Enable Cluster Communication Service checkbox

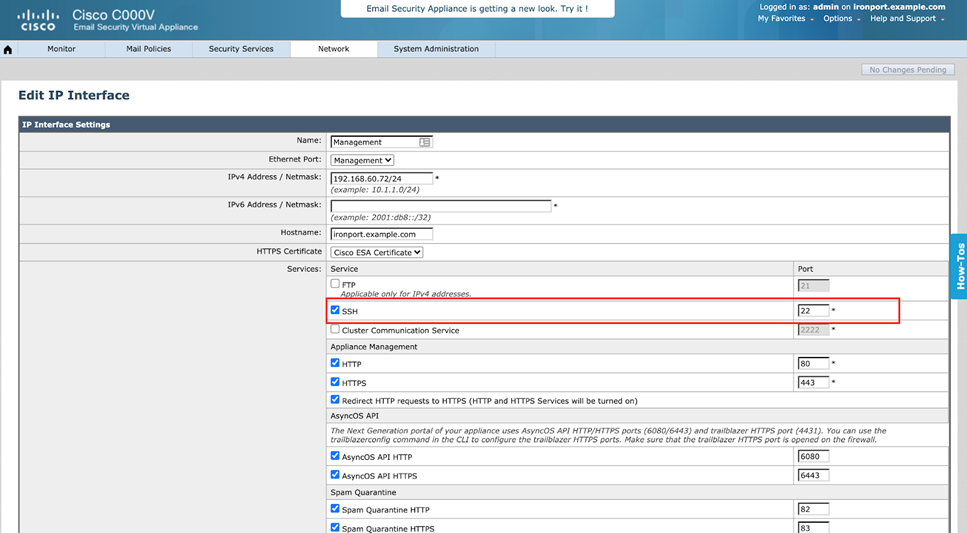[335, 329]
